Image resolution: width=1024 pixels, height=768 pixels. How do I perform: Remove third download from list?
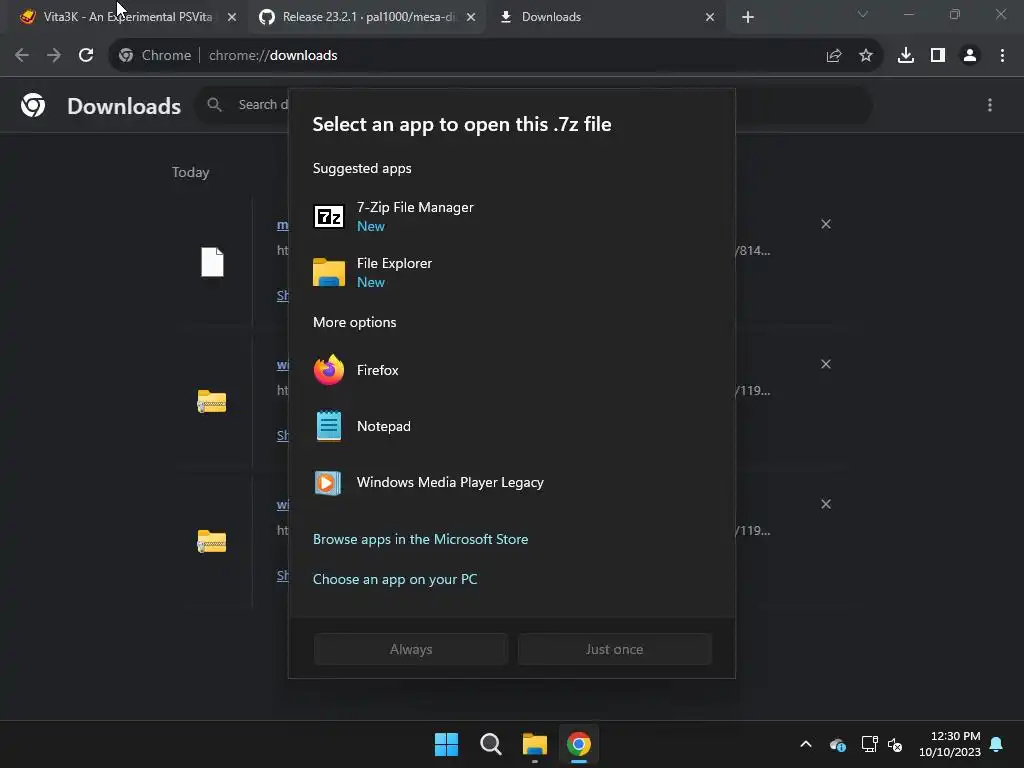pos(826,504)
